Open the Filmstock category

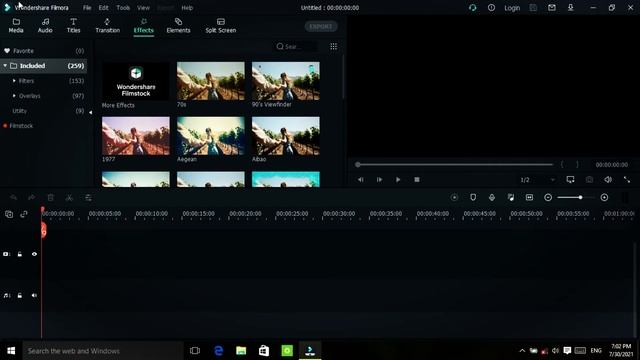[21, 126]
